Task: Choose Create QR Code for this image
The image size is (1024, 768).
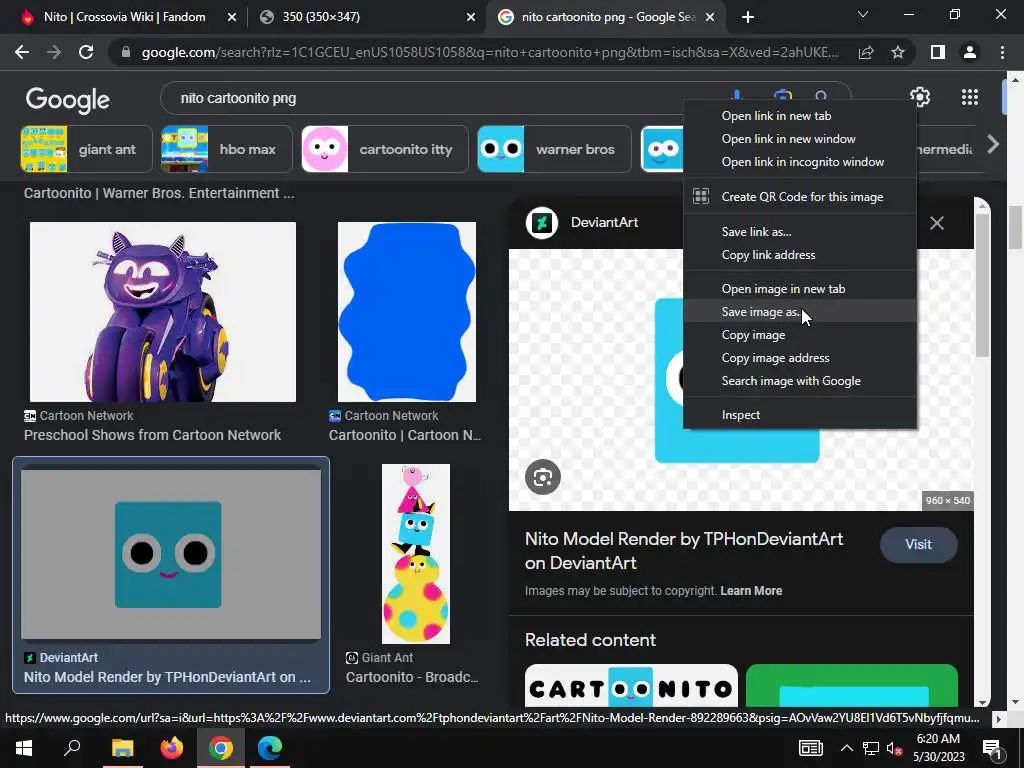Action: pyautogui.click(x=800, y=197)
